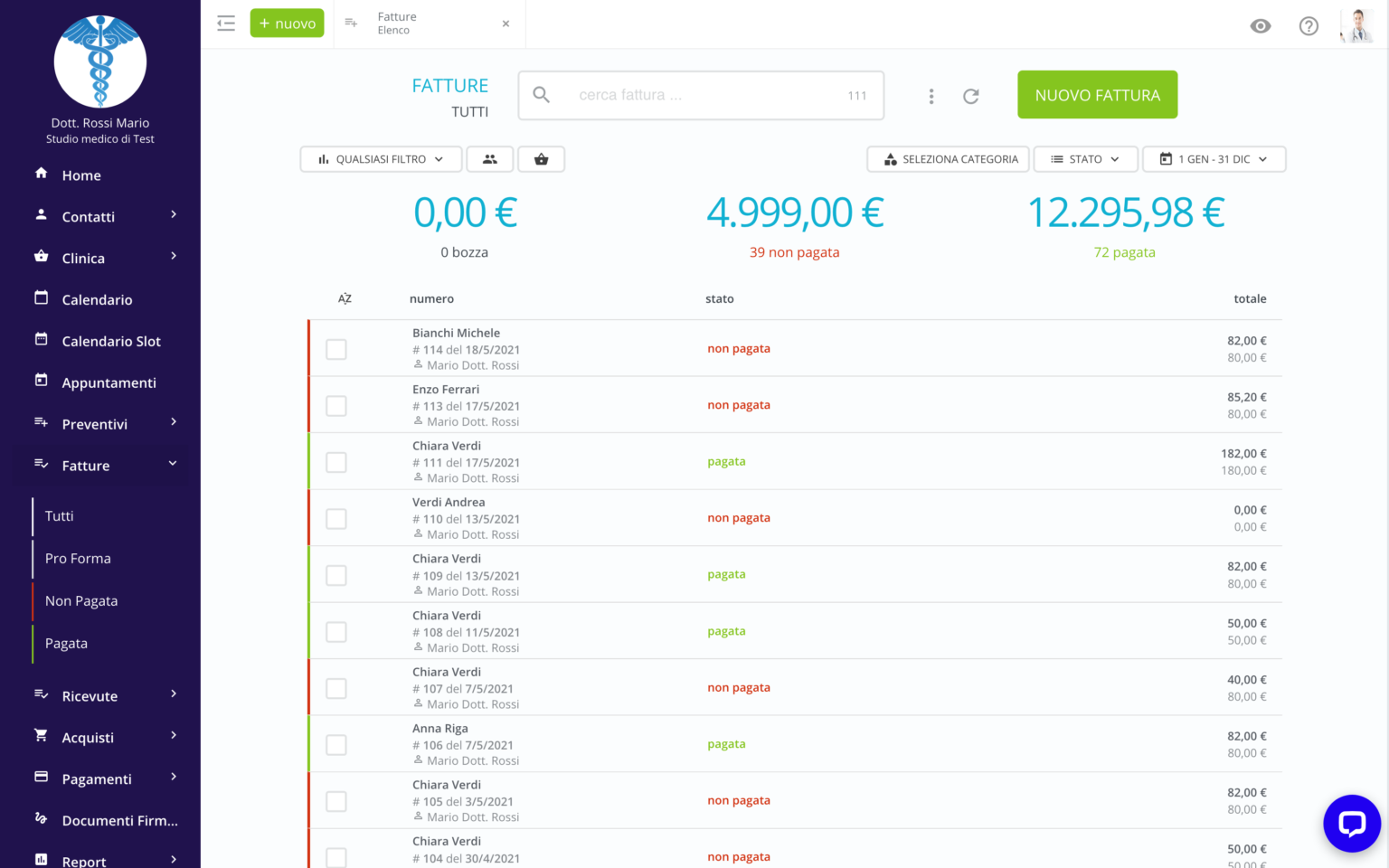Tick the checkbox for invoice # 108
The height and width of the screenshot is (868, 1389).
pos(335,631)
